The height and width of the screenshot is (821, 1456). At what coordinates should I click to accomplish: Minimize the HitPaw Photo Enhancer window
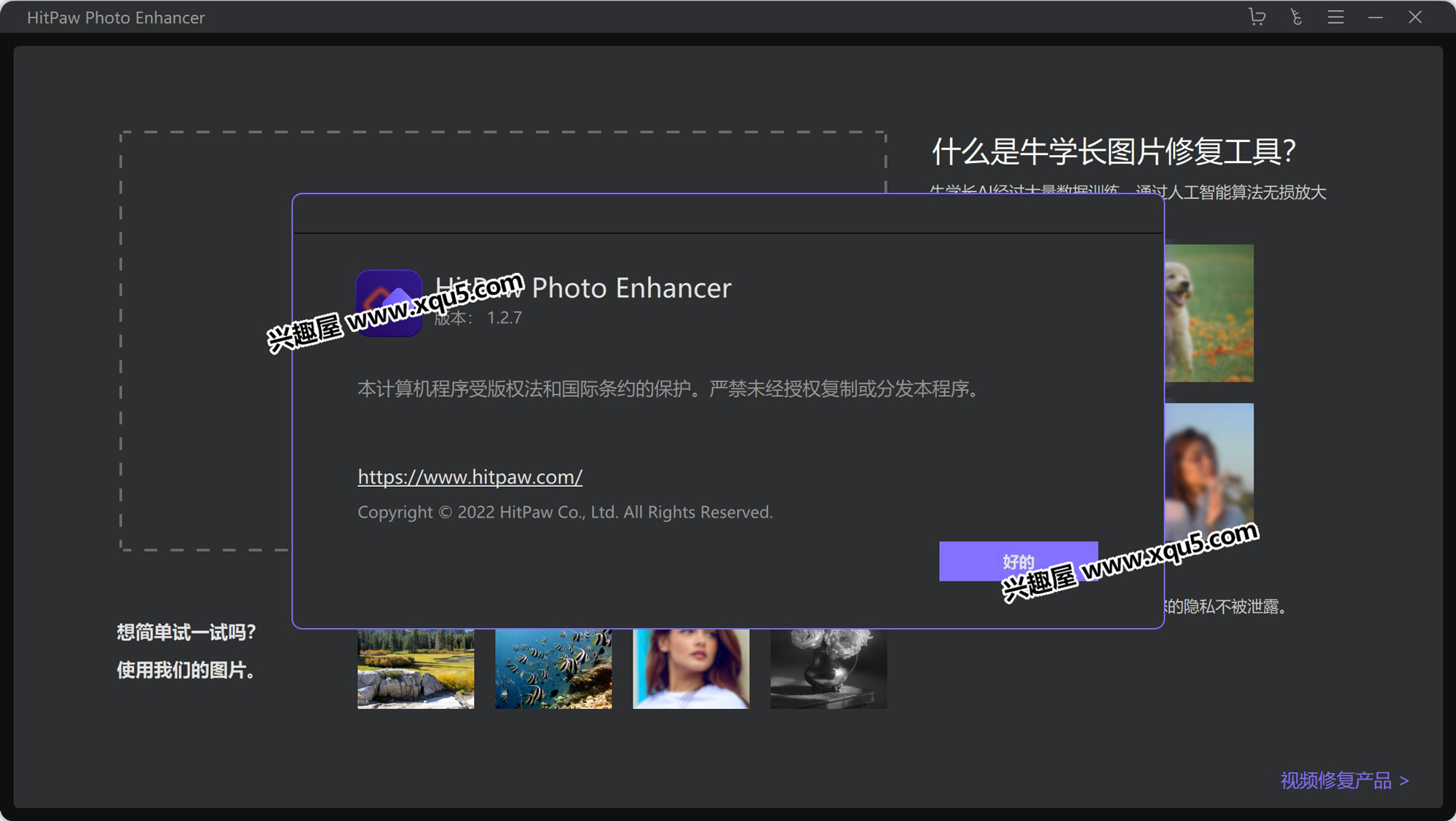pos(1375,17)
